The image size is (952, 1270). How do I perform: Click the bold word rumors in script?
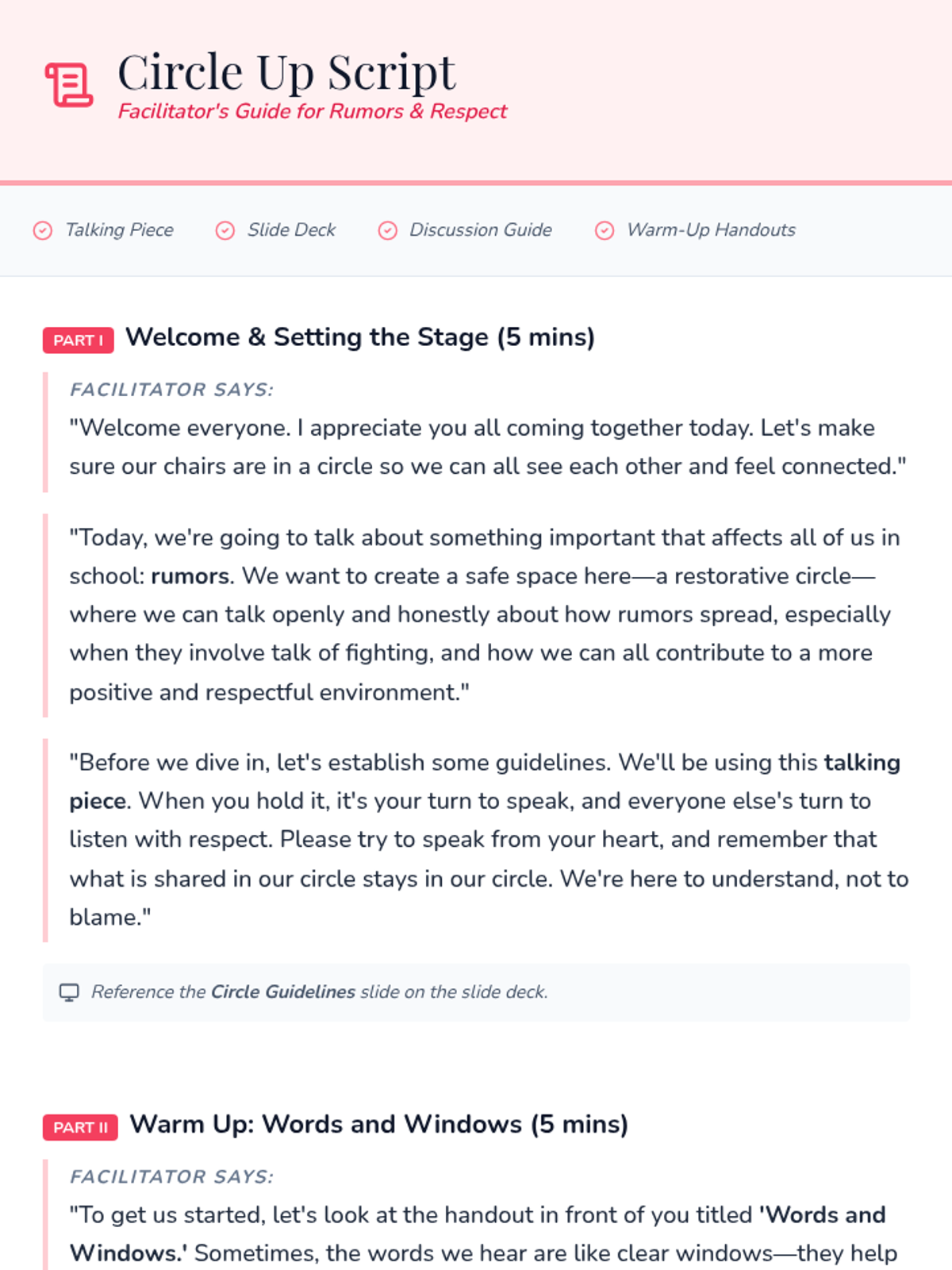pyautogui.click(x=190, y=576)
